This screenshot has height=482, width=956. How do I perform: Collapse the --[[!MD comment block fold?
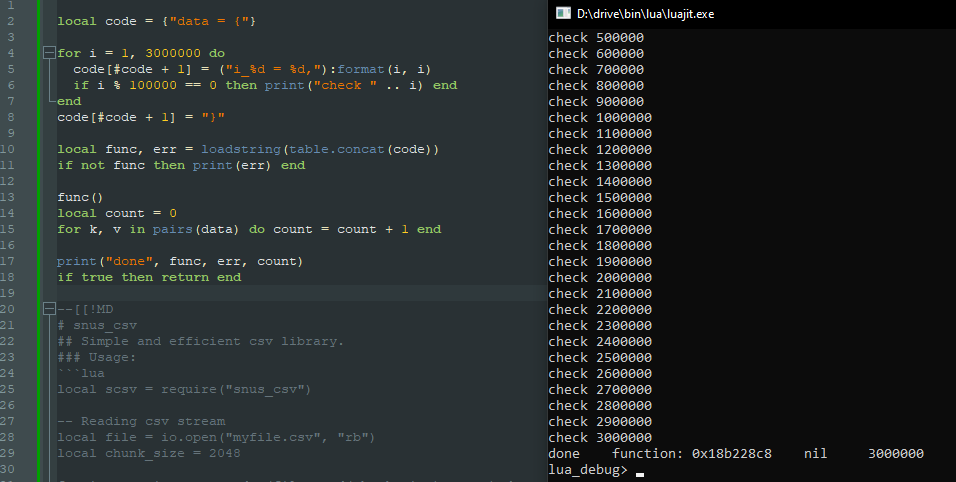point(49,310)
